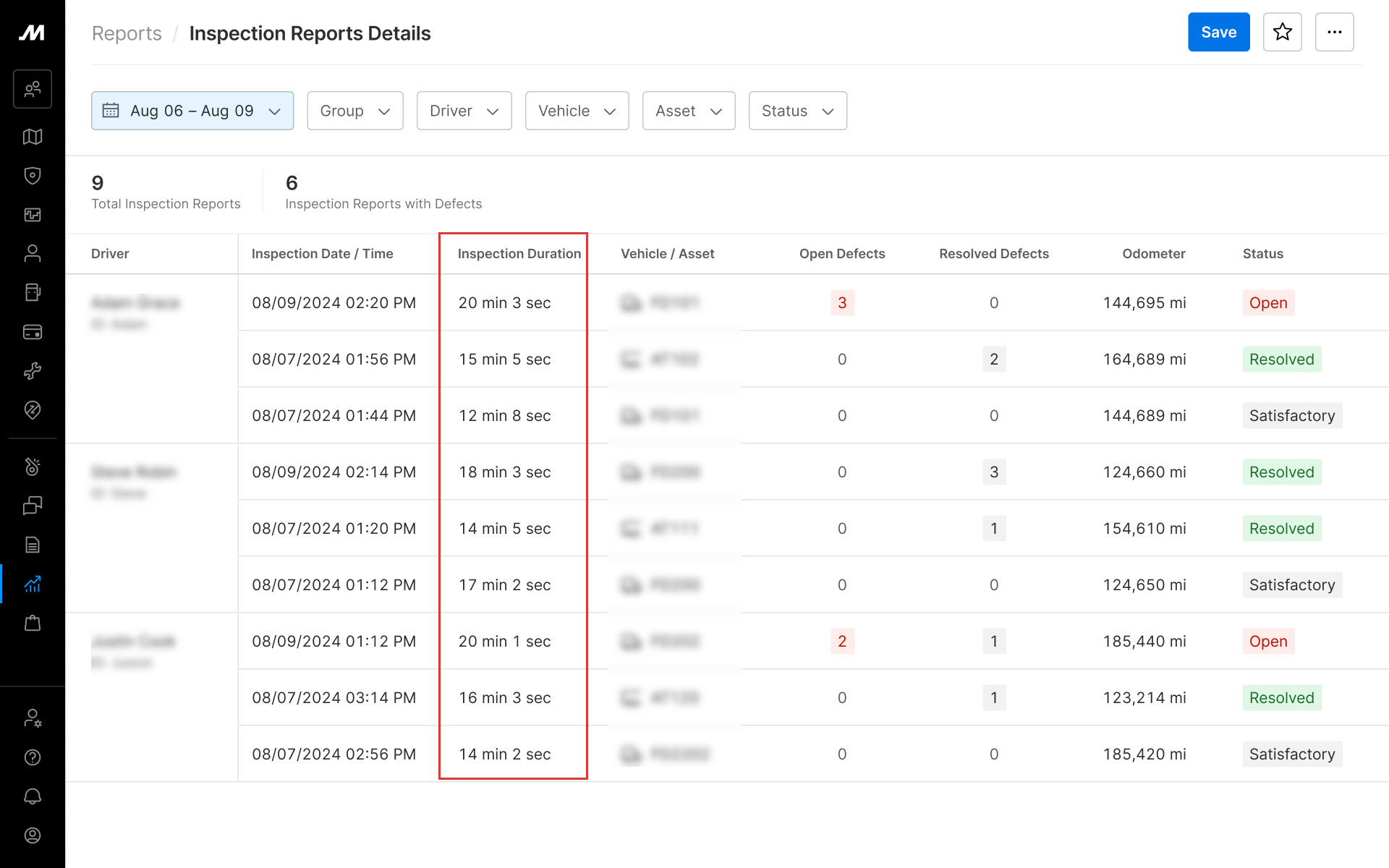1389x868 pixels.
Task: Click the Odometer column header
Action: (1154, 254)
